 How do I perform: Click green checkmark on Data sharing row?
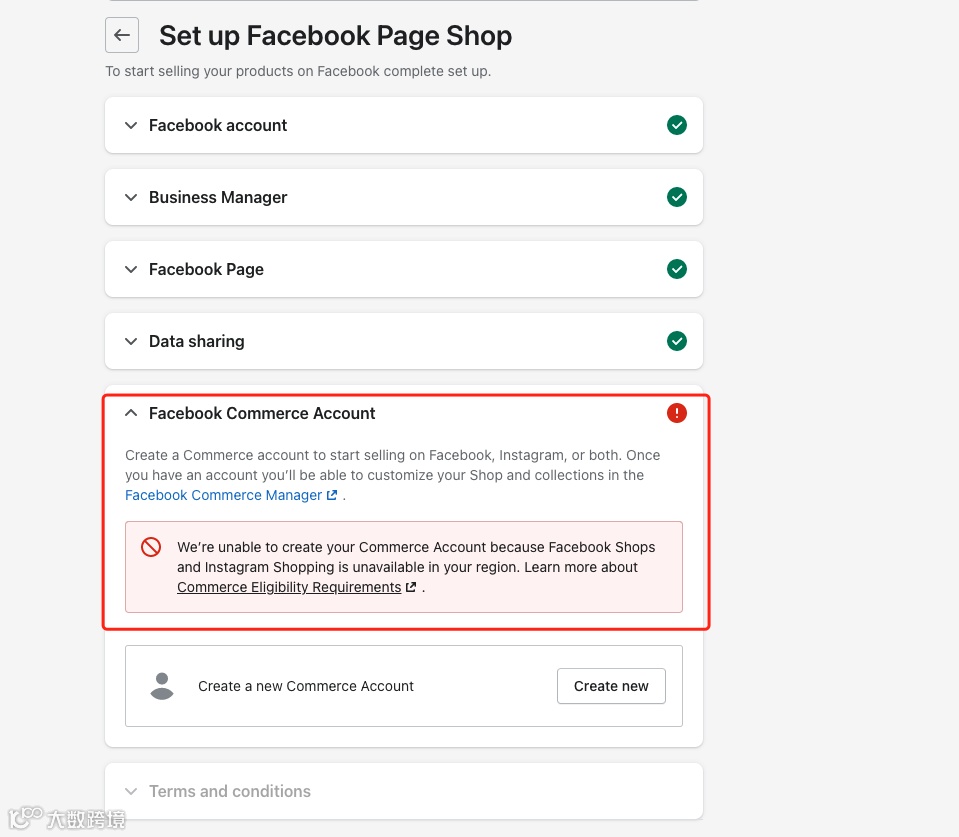point(677,341)
